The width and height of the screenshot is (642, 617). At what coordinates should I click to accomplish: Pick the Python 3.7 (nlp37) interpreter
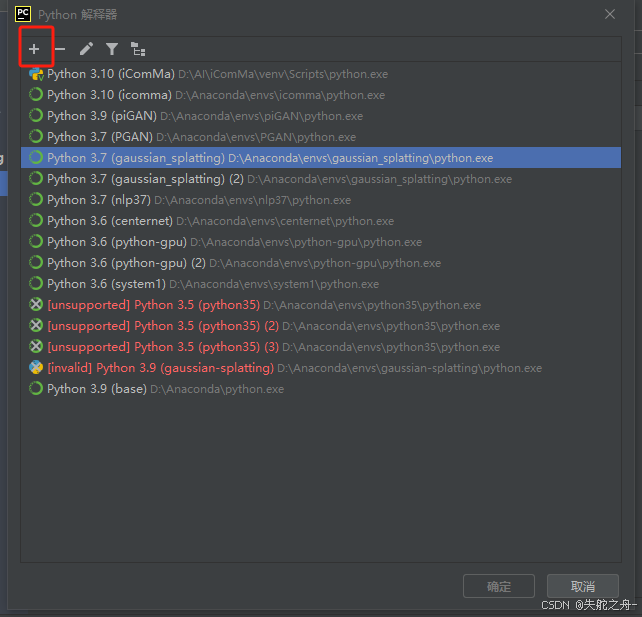321,200
